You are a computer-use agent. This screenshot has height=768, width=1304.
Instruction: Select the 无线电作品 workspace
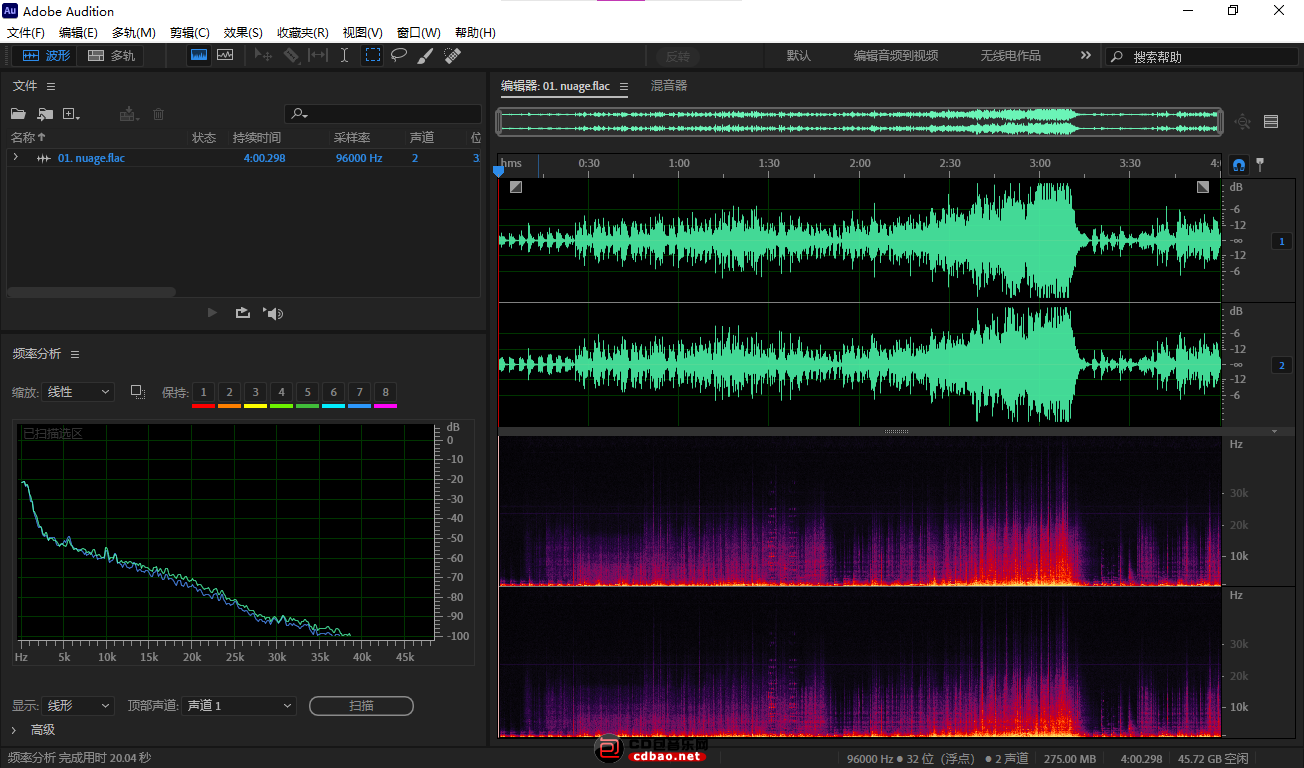coord(1010,56)
